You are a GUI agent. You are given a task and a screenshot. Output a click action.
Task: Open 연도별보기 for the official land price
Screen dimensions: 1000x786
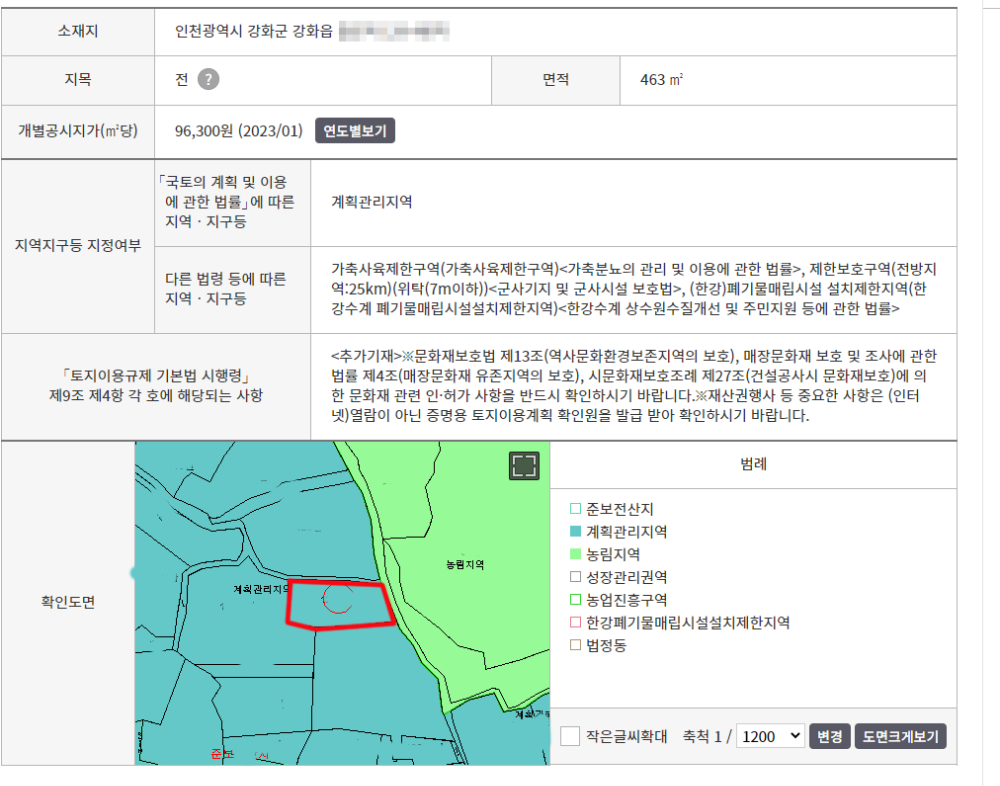pyautogui.click(x=355, y=131)
